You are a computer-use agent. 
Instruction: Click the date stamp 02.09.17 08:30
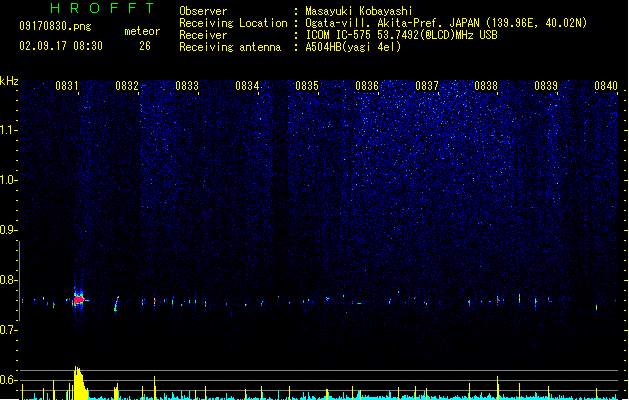pos(61,46)
